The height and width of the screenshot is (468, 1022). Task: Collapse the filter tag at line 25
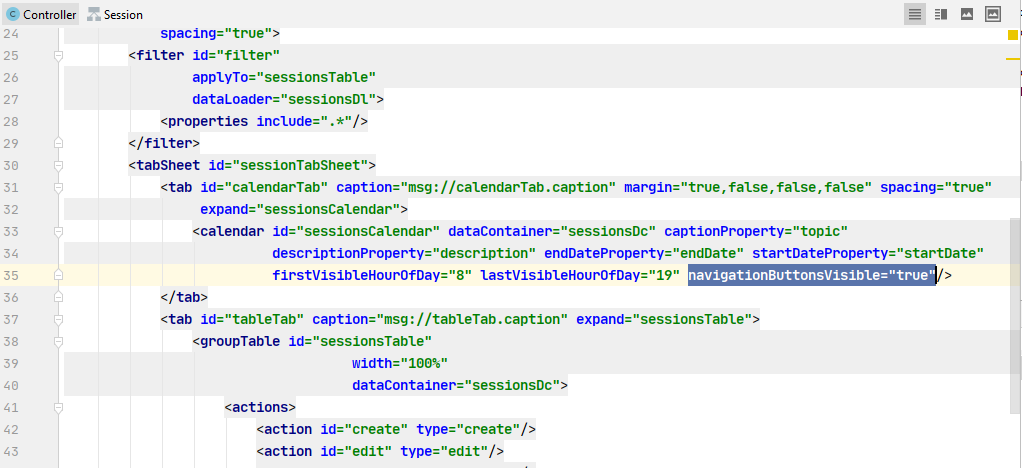(59, 56)
